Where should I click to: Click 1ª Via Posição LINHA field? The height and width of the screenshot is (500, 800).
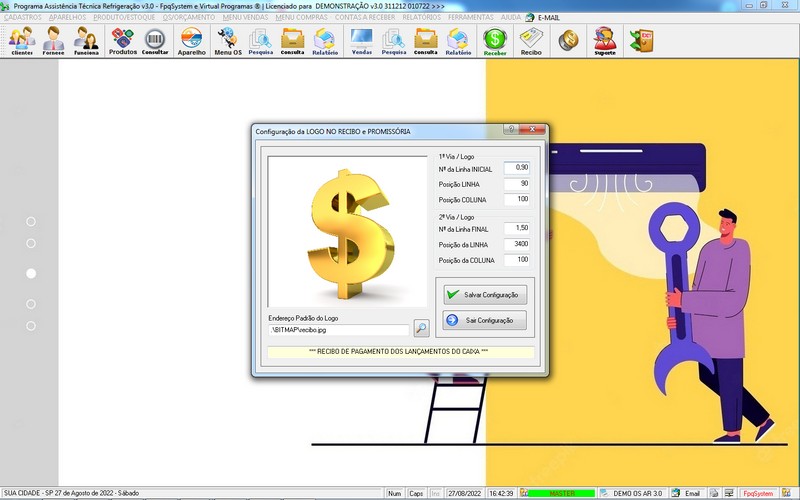[516, 184]
